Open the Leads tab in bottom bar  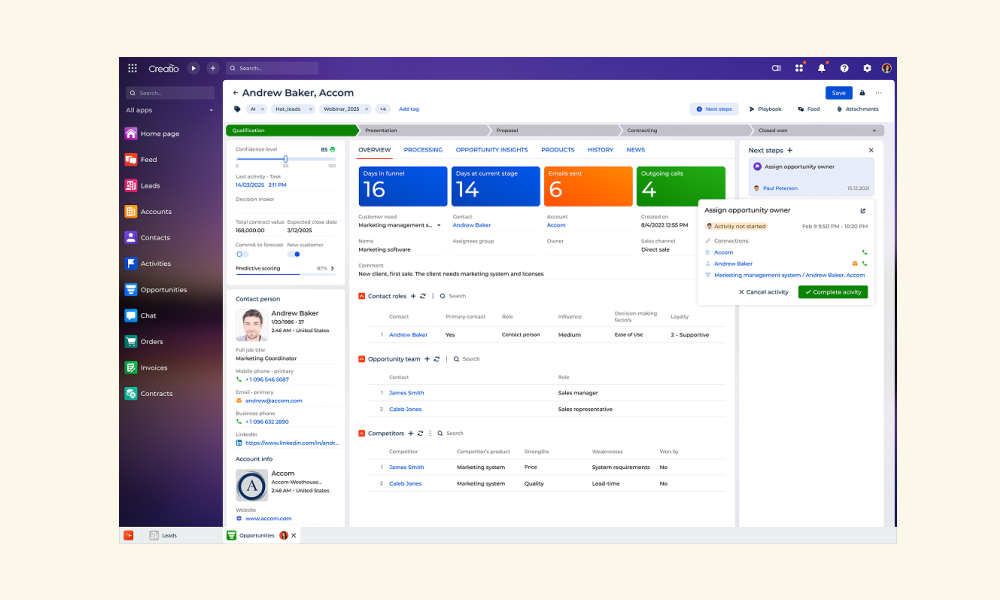click(163, 536)
